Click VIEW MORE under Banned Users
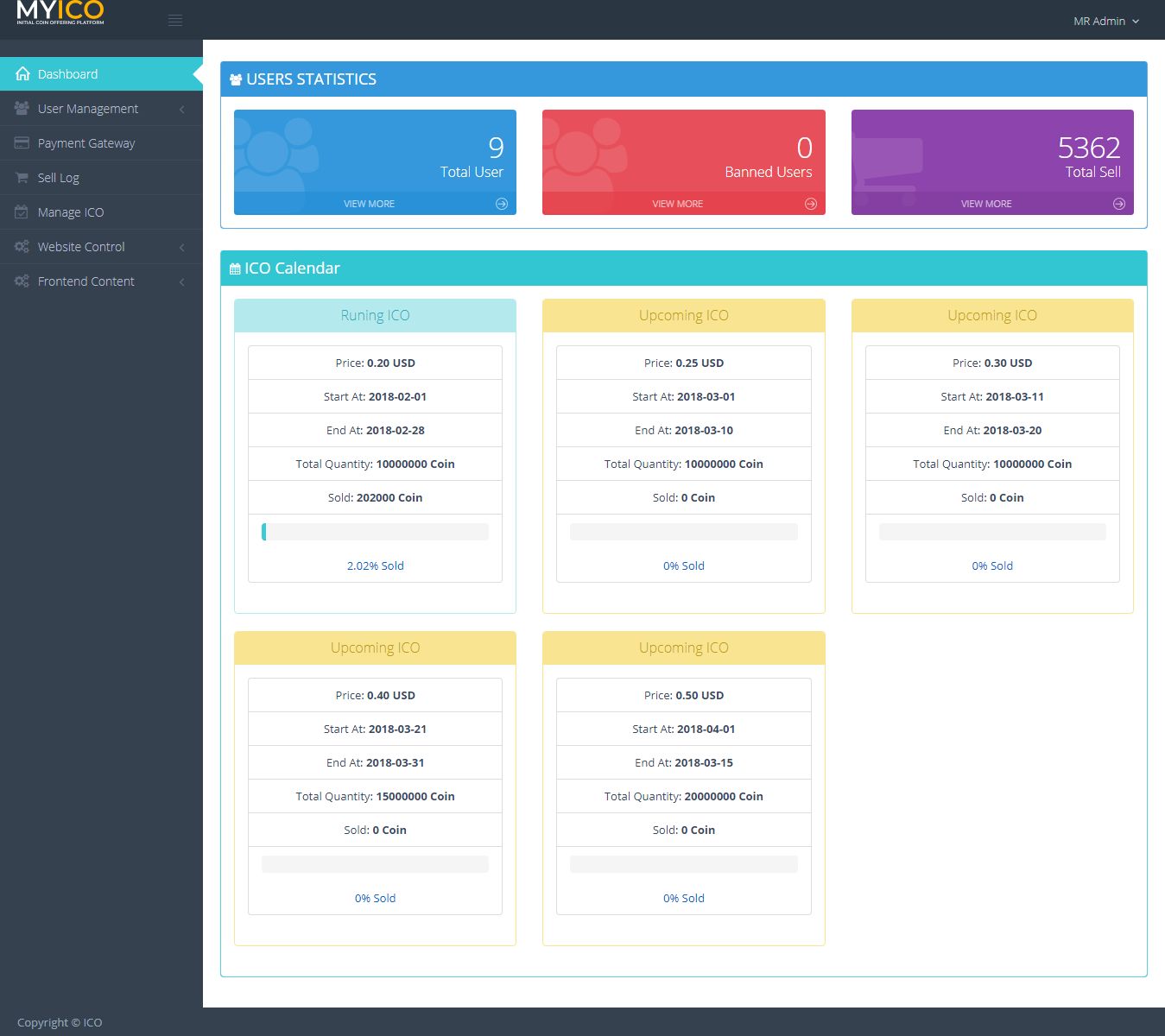This screenshot has height=1036, width=1165. tap(677, 204)
